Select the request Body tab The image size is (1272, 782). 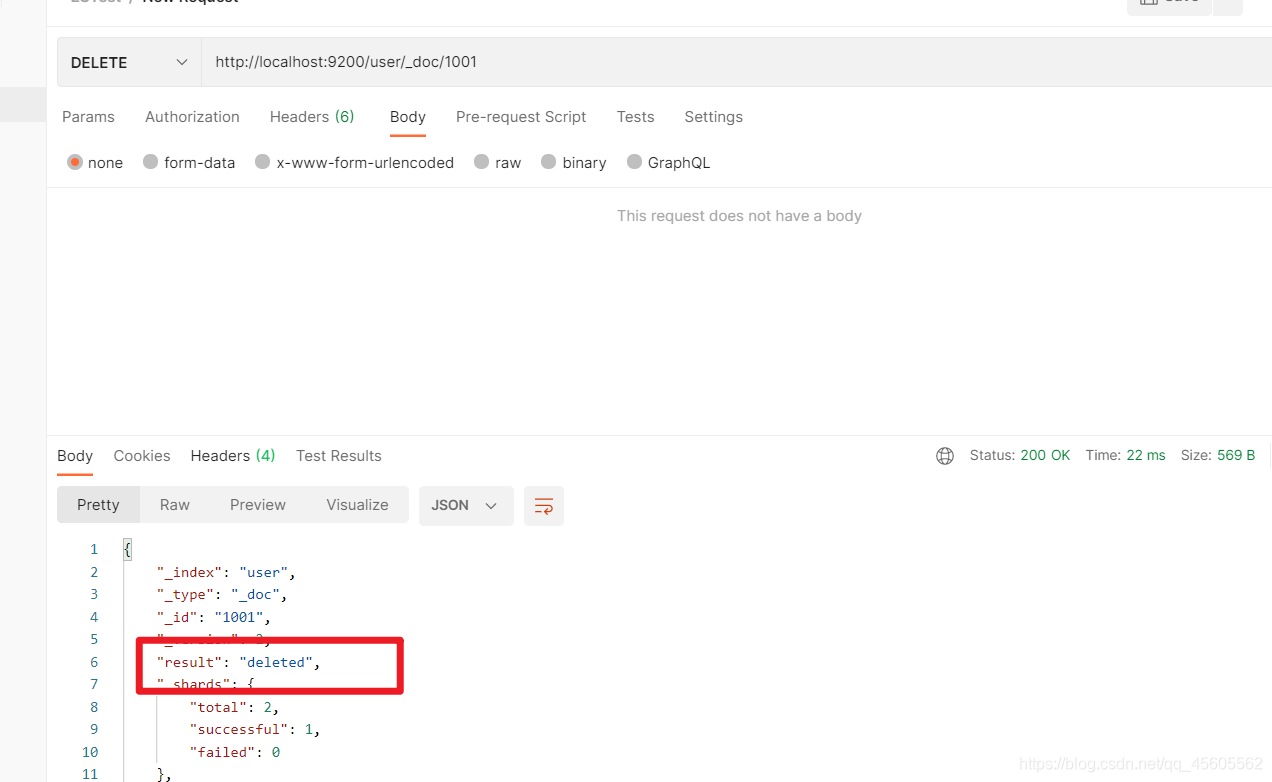pyautogui.click(x=408, y=117)
